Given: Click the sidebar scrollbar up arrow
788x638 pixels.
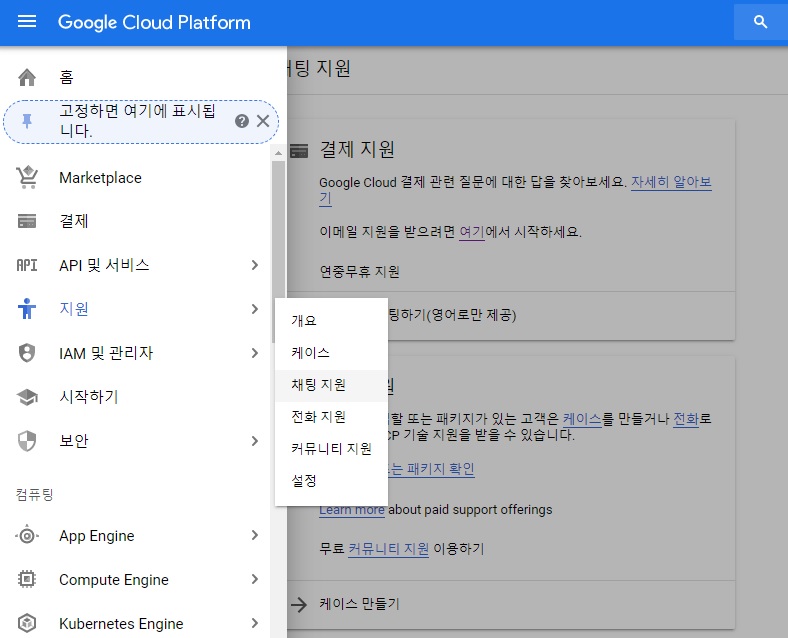Looking at the screenshot, I should point(278,152).
